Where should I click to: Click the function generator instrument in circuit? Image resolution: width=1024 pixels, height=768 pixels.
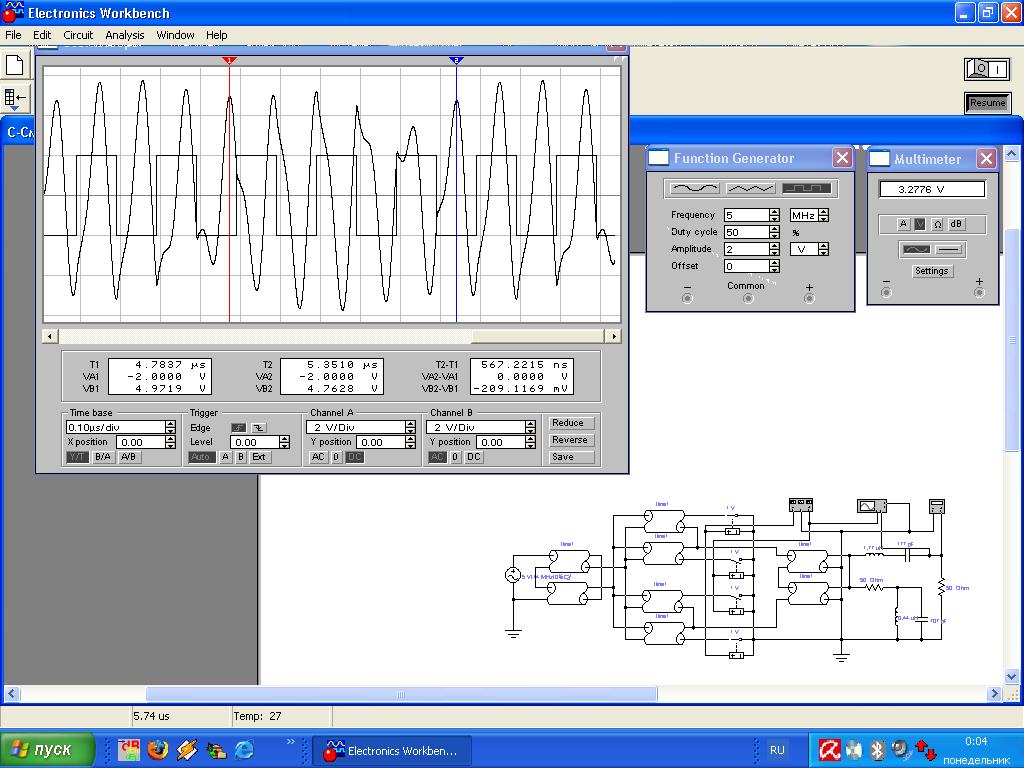tap(801, 505)
